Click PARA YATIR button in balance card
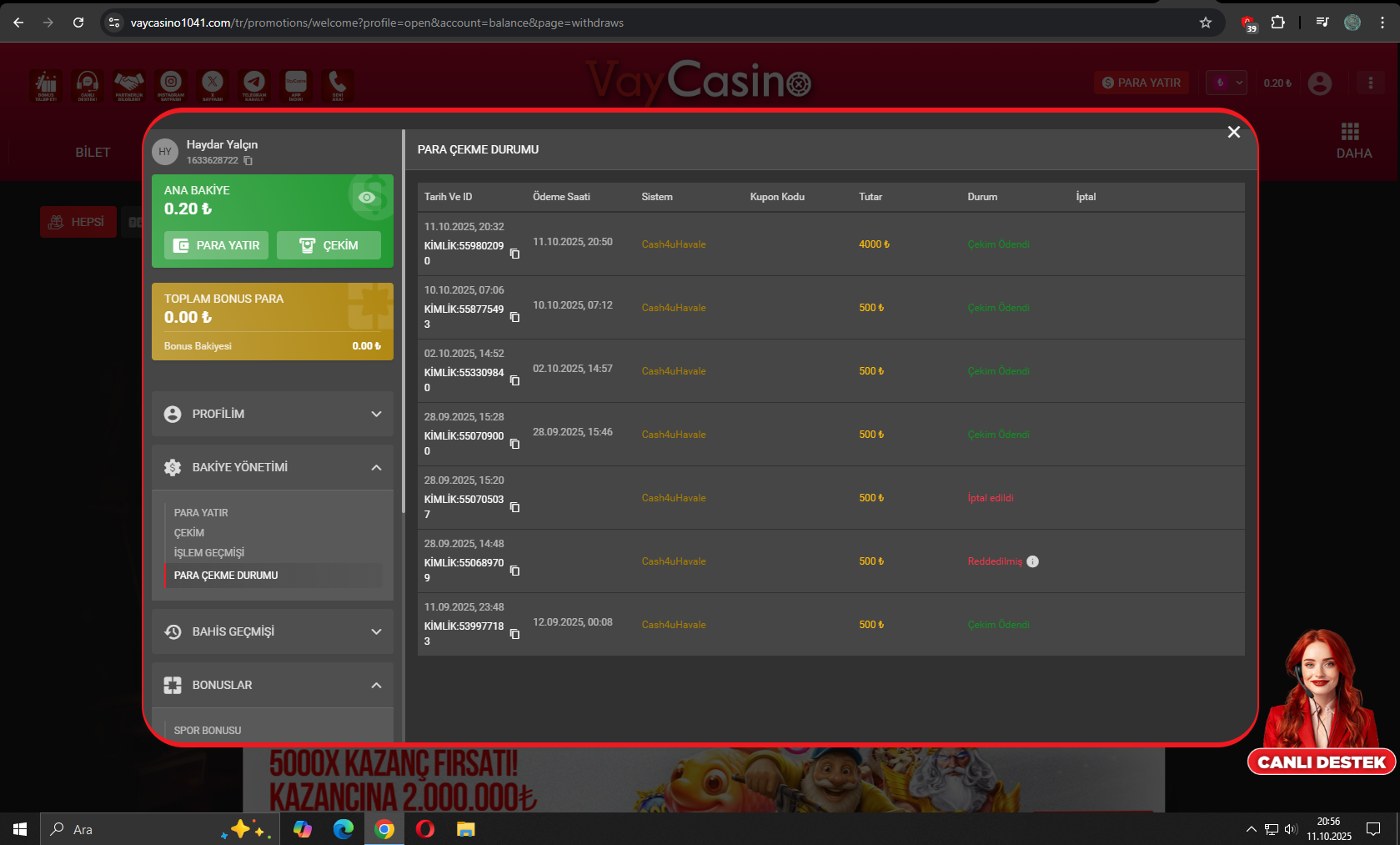This screenshot has height=845, width=1400. click(216, 245)
